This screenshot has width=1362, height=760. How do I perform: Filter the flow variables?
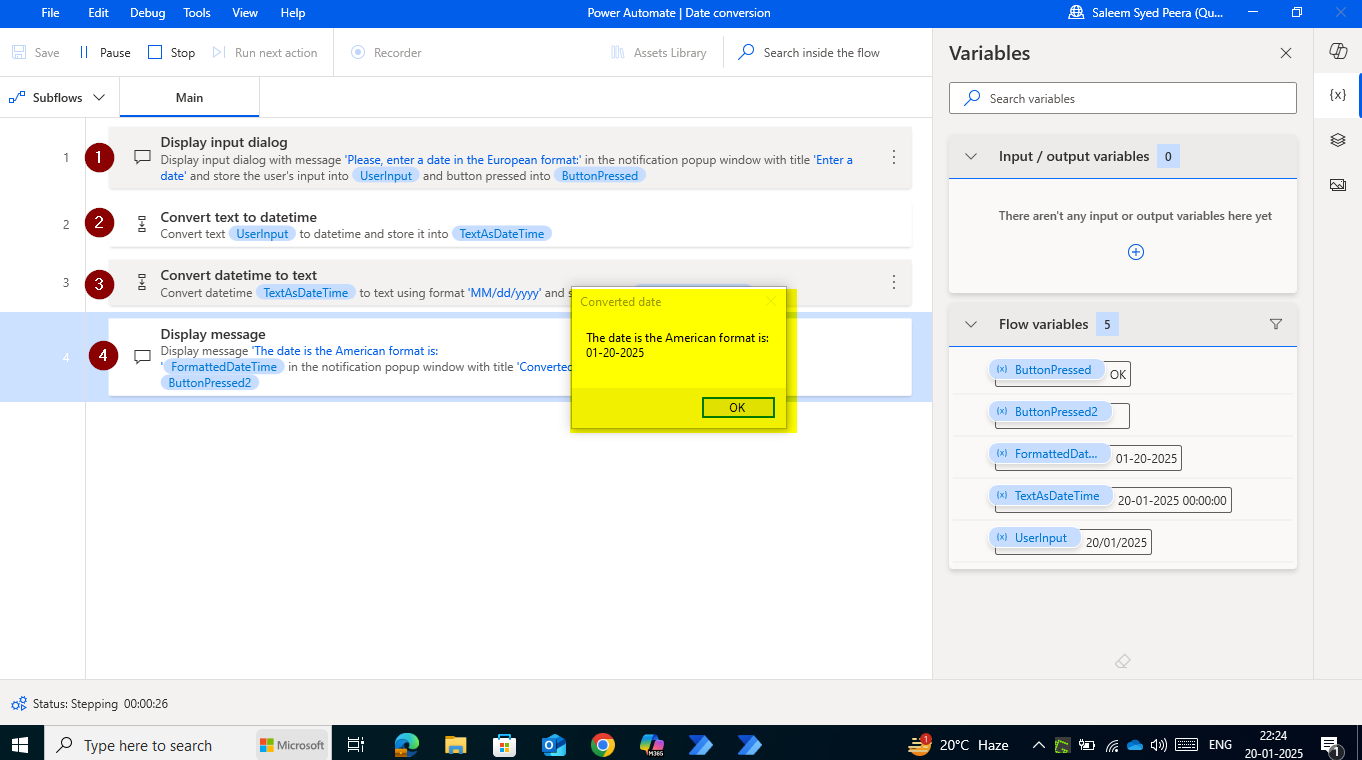tap(1275, 324)
